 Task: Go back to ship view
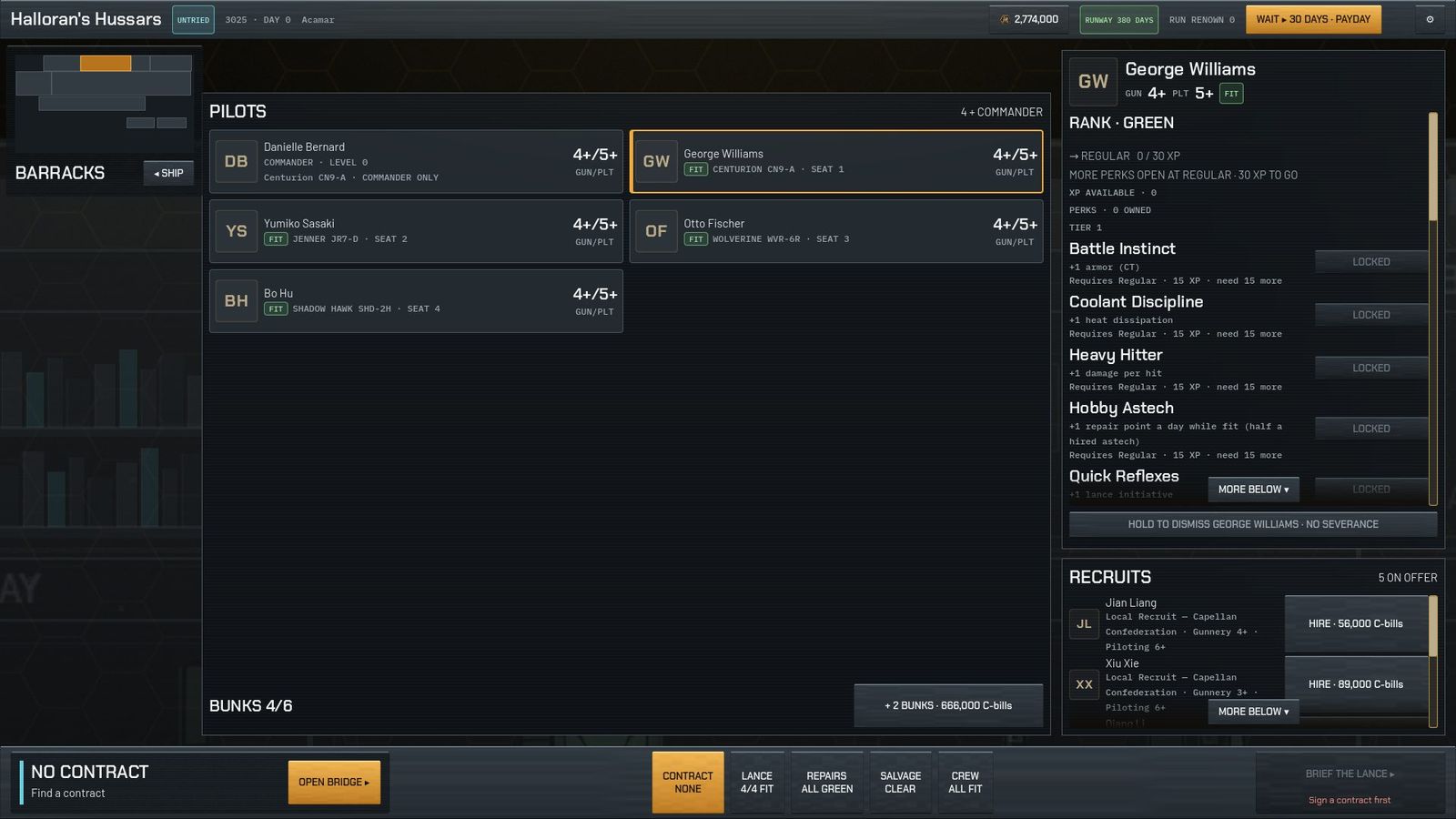[x=168, y=173]
